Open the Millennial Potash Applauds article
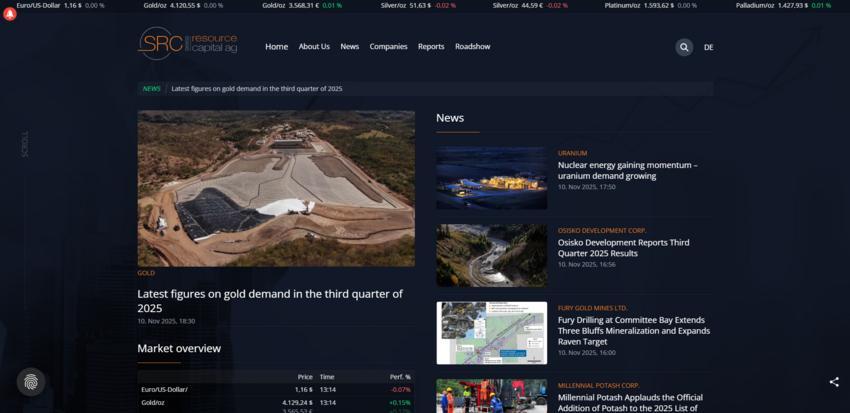Image resolution: width=850 pixels, height=413 pixels. tap(630, 403)
